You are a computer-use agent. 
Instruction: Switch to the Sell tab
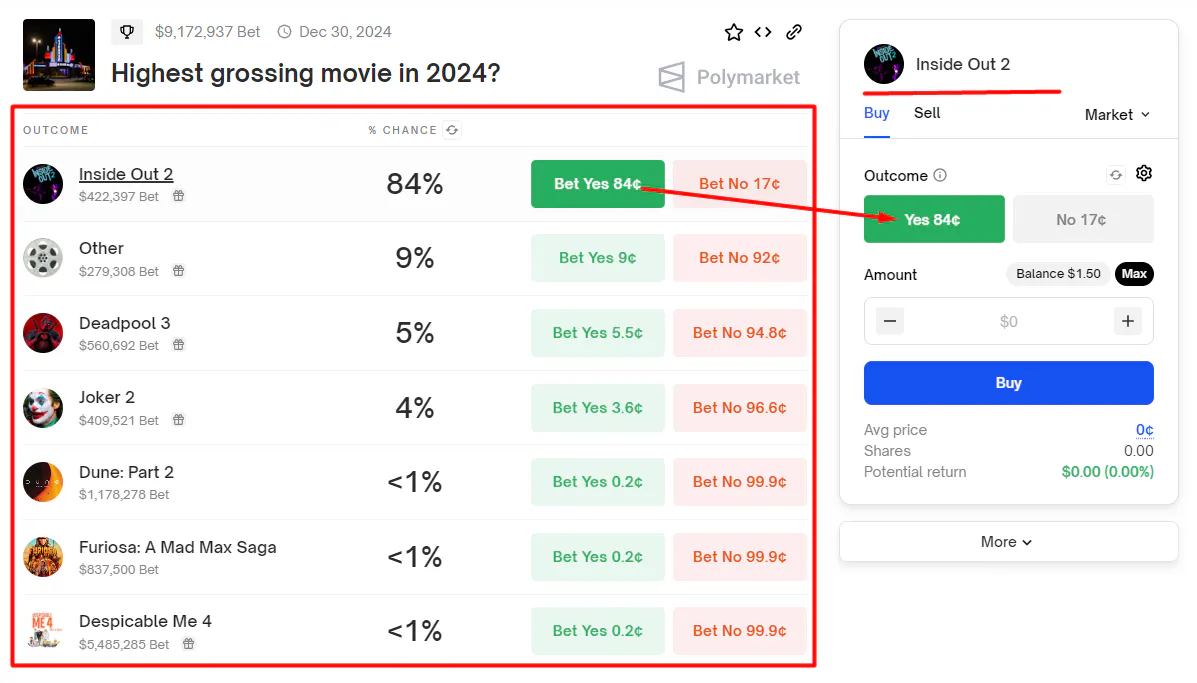coord(926,113)
